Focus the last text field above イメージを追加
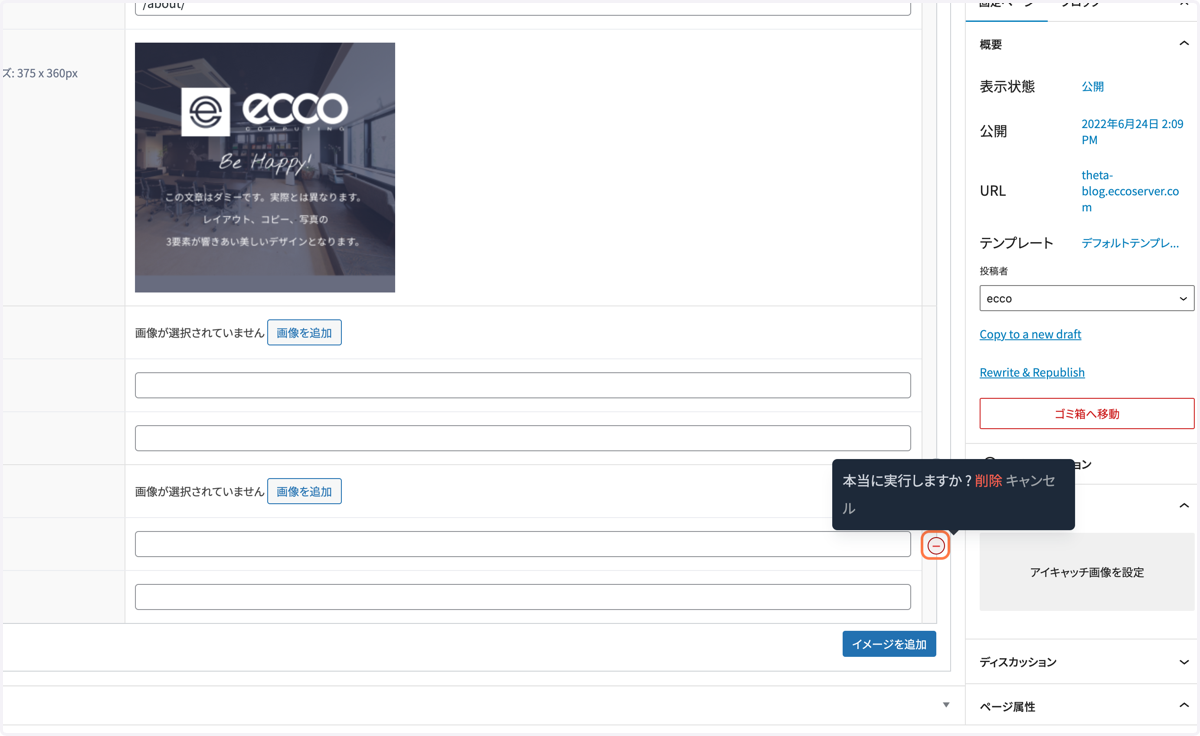1200x736 pixels. pyautogui.click(x=523, y=597)
